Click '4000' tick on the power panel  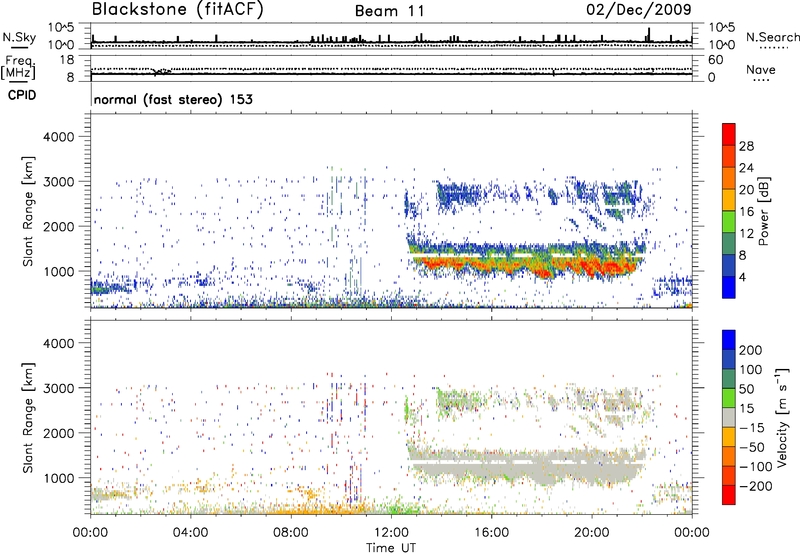pyautogui.click(x=58, y=137)
